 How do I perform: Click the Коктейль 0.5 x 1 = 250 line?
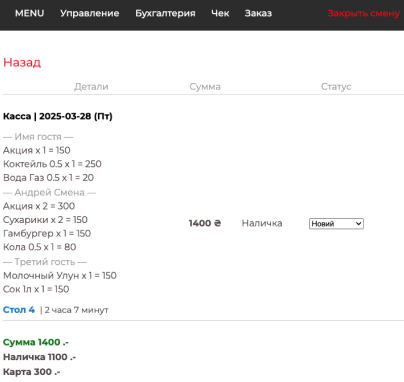pyautogui.click(x=52, y=164)
